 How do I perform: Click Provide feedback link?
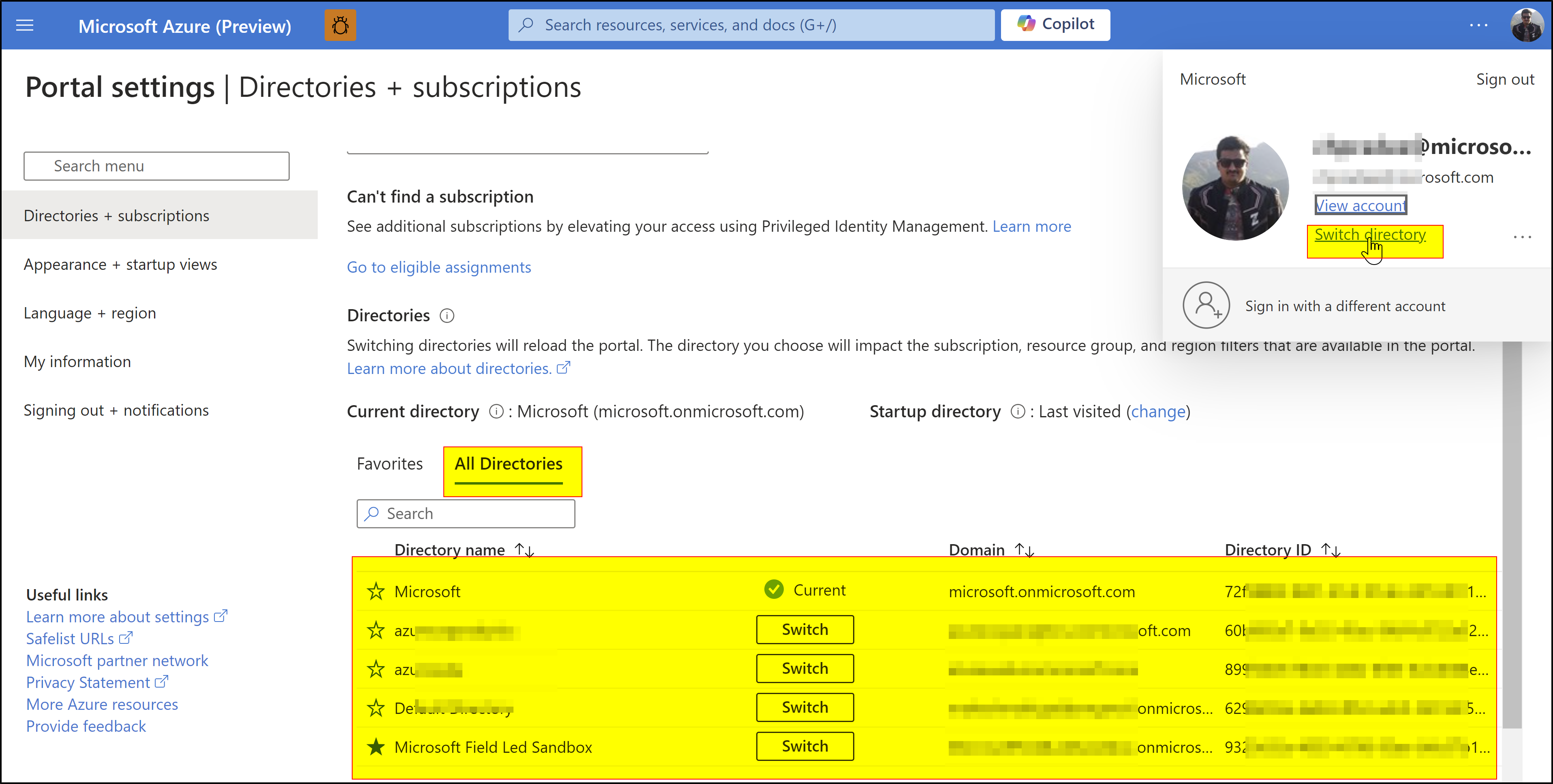(x=86, y=726)
